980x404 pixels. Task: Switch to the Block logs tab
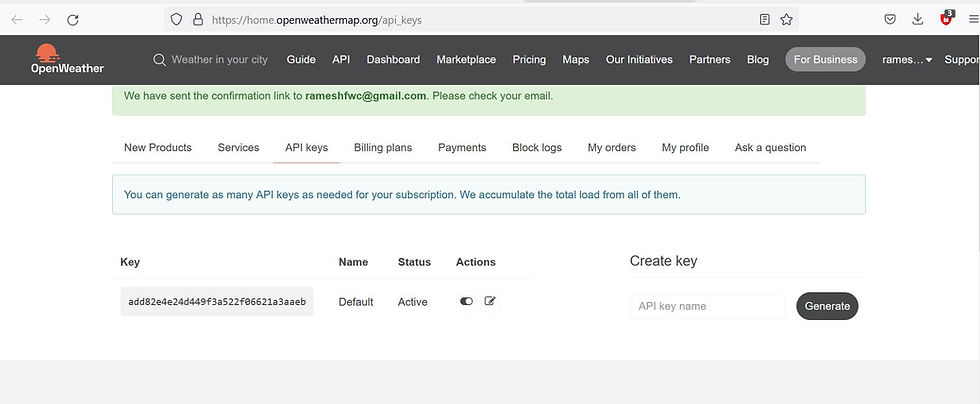click(x=537, y=148)
